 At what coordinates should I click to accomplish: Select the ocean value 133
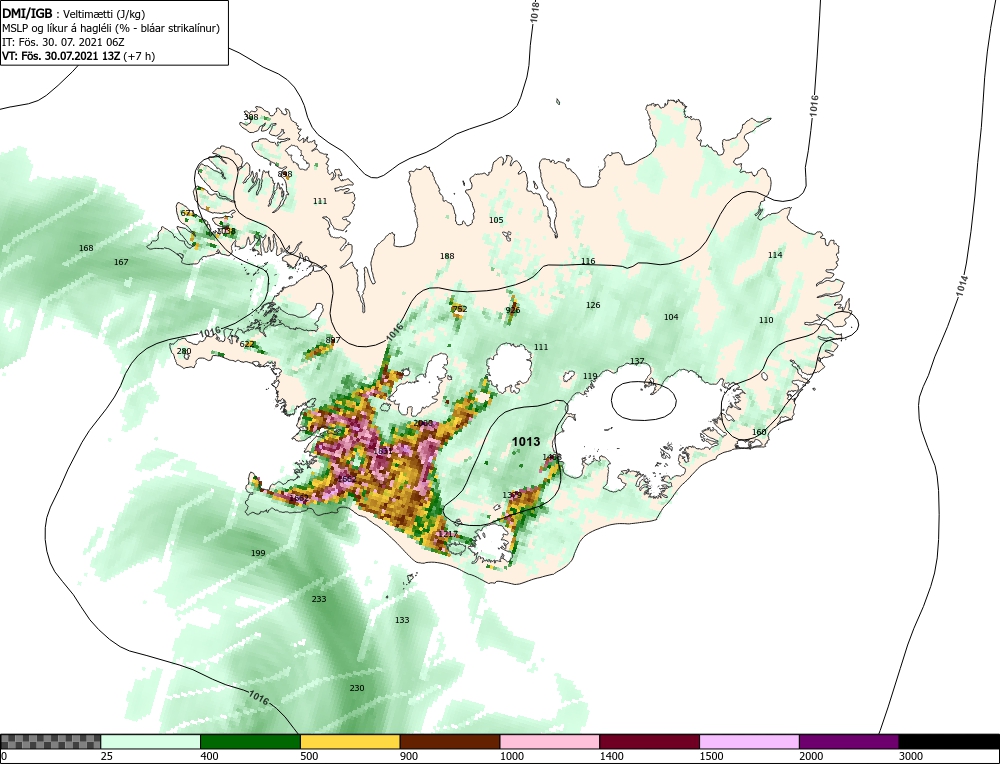pyautogui.click(x=402, y=620)
